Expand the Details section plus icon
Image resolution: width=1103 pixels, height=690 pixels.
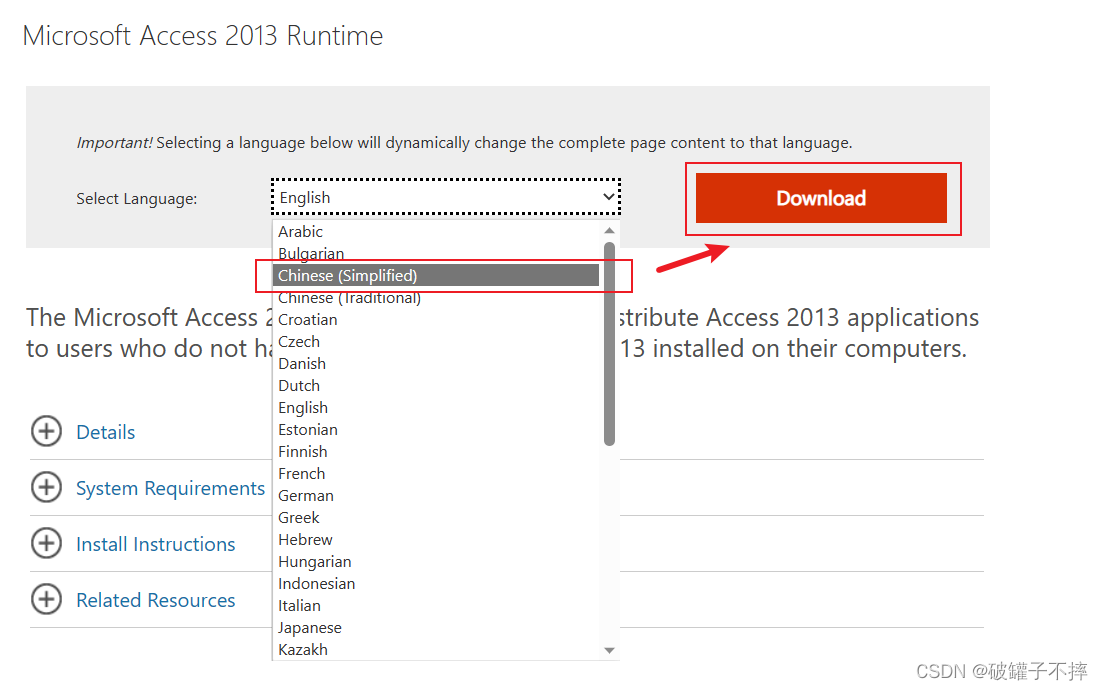coord(46,430)
